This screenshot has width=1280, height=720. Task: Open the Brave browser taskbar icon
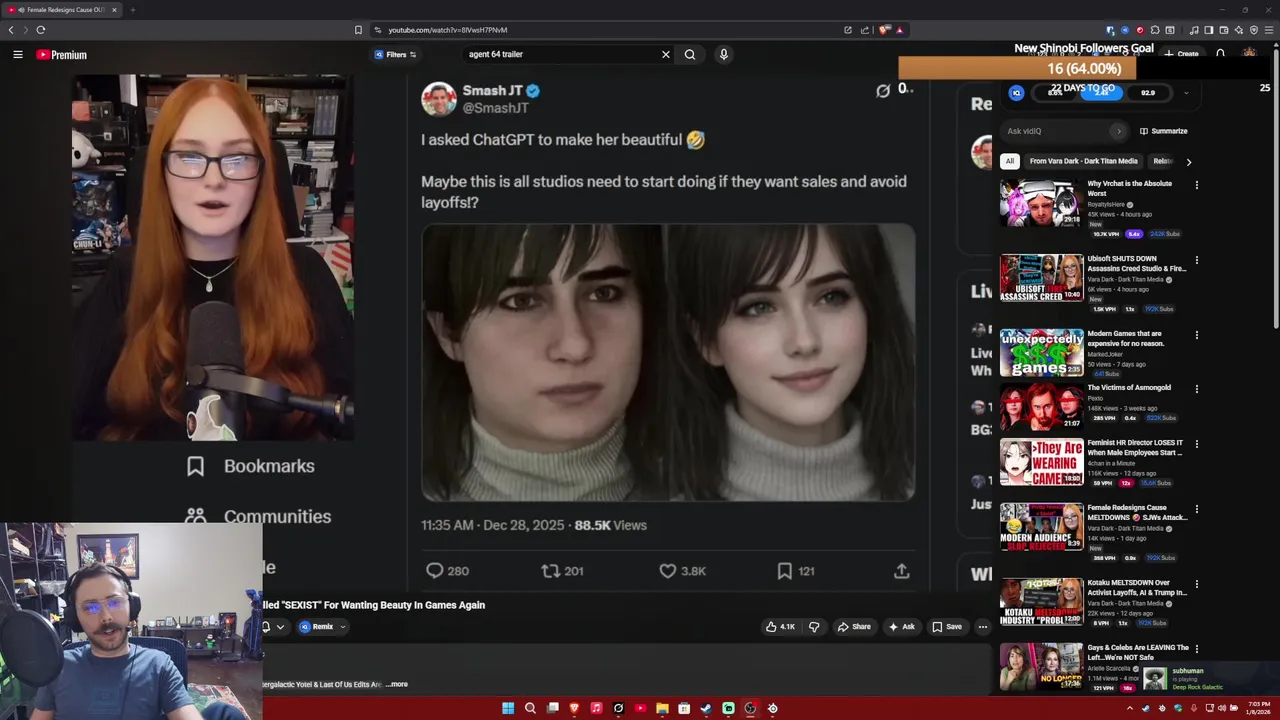(x=574, y=708)
